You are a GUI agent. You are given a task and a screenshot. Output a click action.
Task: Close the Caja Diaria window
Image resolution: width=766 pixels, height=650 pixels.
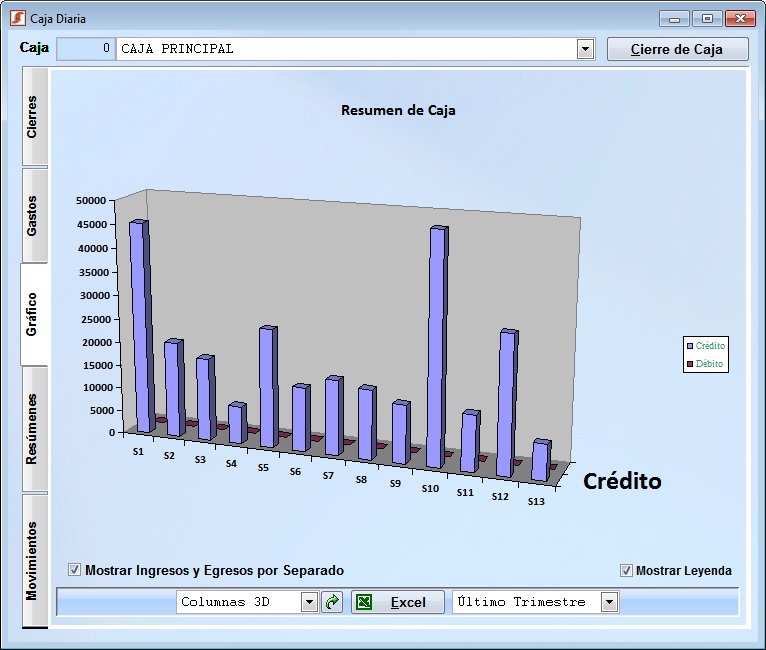coord(740,18)
